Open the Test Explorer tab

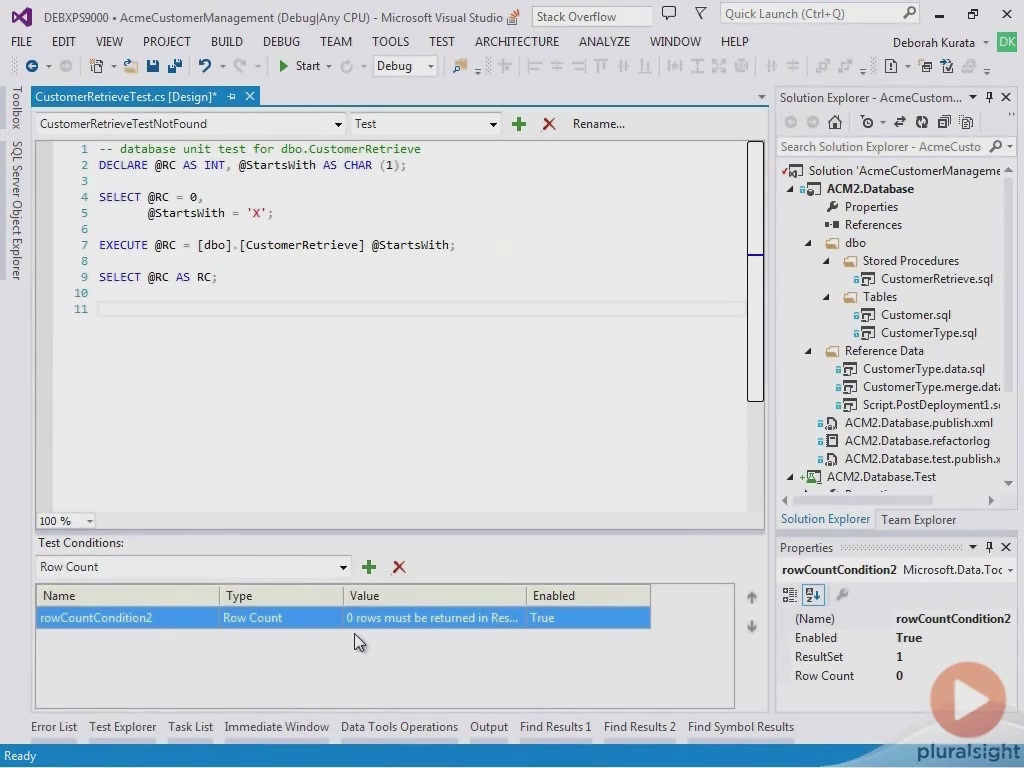tap(123, 727)
